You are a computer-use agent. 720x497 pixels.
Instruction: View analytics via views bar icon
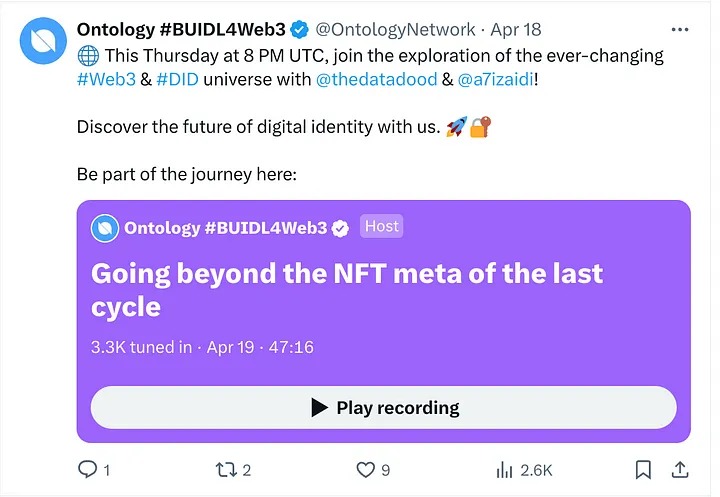[504, 468]
